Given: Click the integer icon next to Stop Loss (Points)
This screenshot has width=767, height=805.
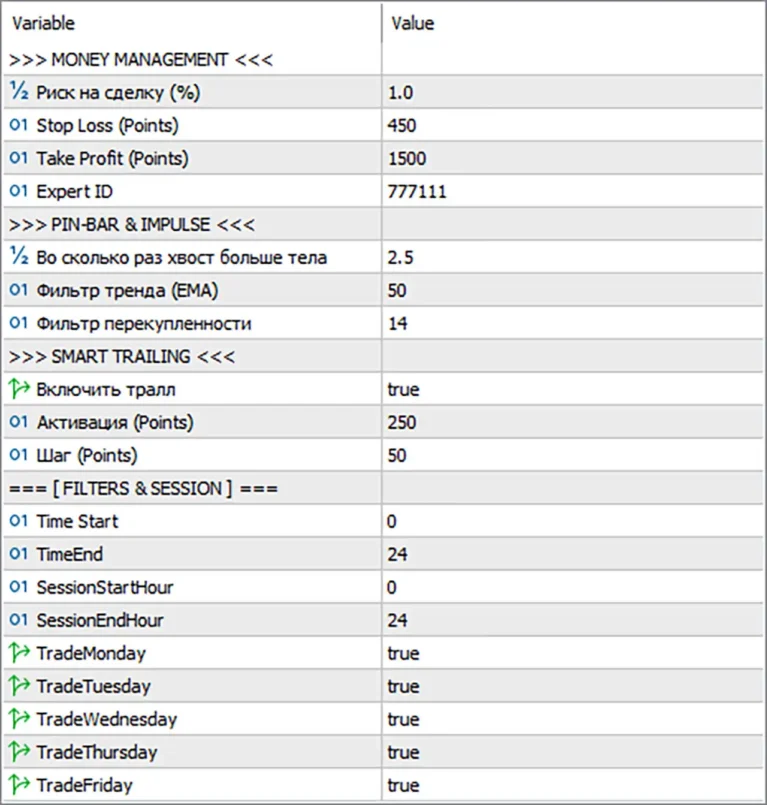Looking at the screenshot, I should (18, 125).
